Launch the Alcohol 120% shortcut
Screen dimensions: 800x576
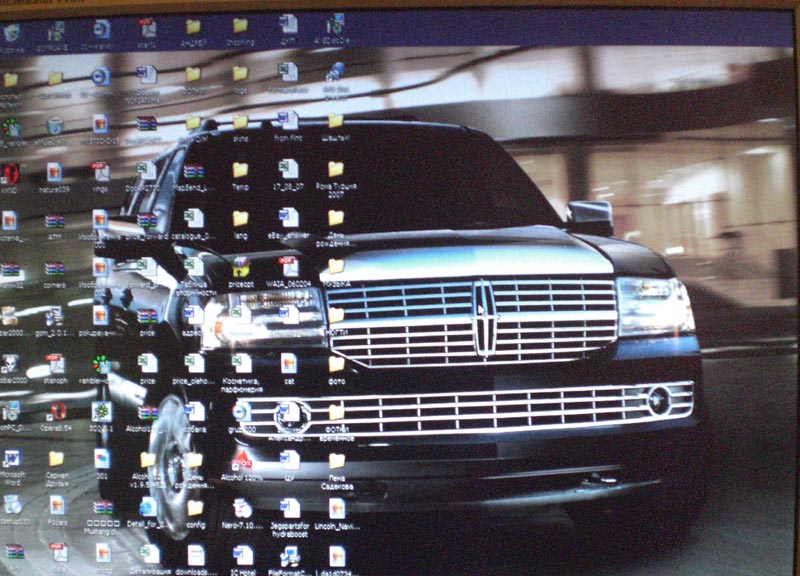242,460
